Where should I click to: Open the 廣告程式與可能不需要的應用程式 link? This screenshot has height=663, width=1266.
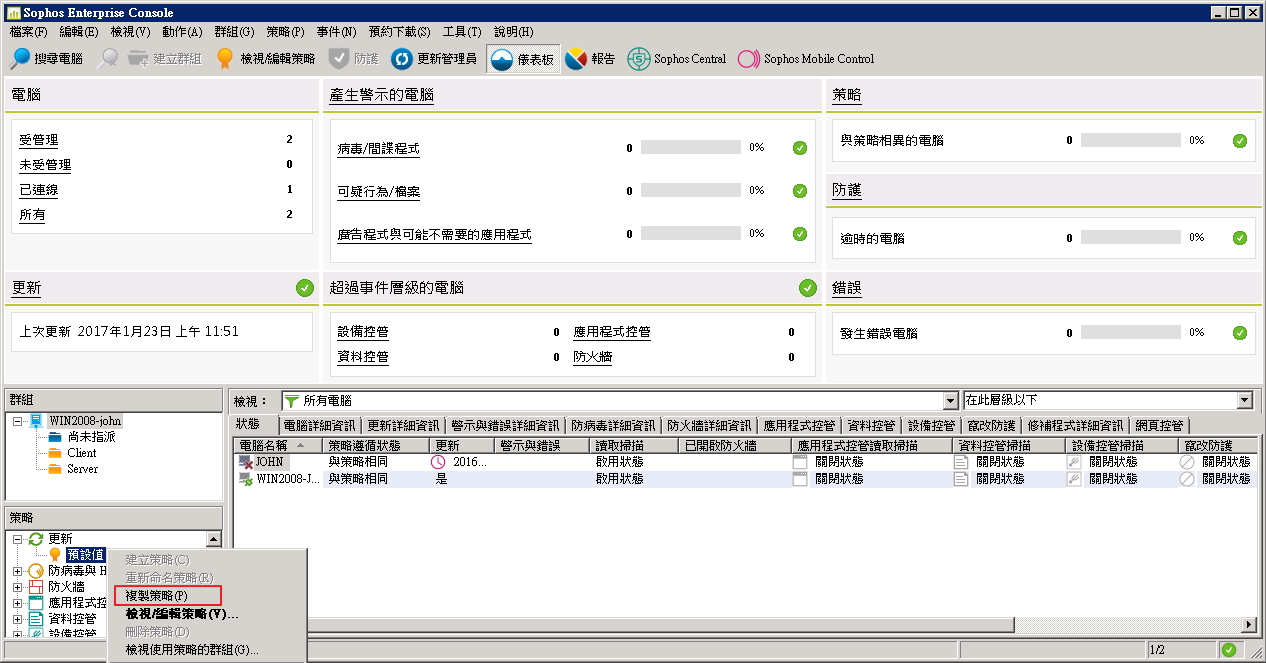point(434,236)
